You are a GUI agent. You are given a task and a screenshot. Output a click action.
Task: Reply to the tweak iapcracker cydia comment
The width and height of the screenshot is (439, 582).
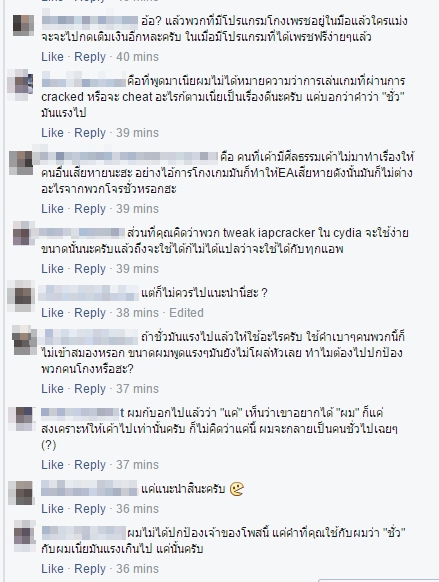tap(90, 269)
